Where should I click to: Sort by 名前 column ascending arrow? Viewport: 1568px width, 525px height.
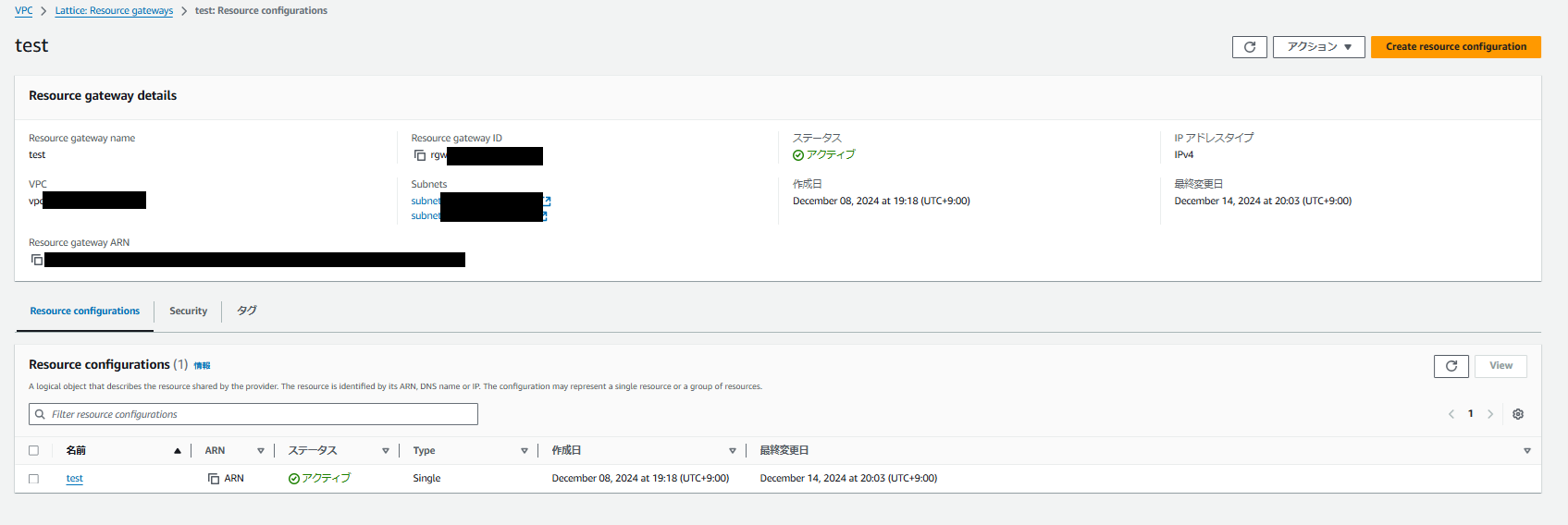pos(177,451)
